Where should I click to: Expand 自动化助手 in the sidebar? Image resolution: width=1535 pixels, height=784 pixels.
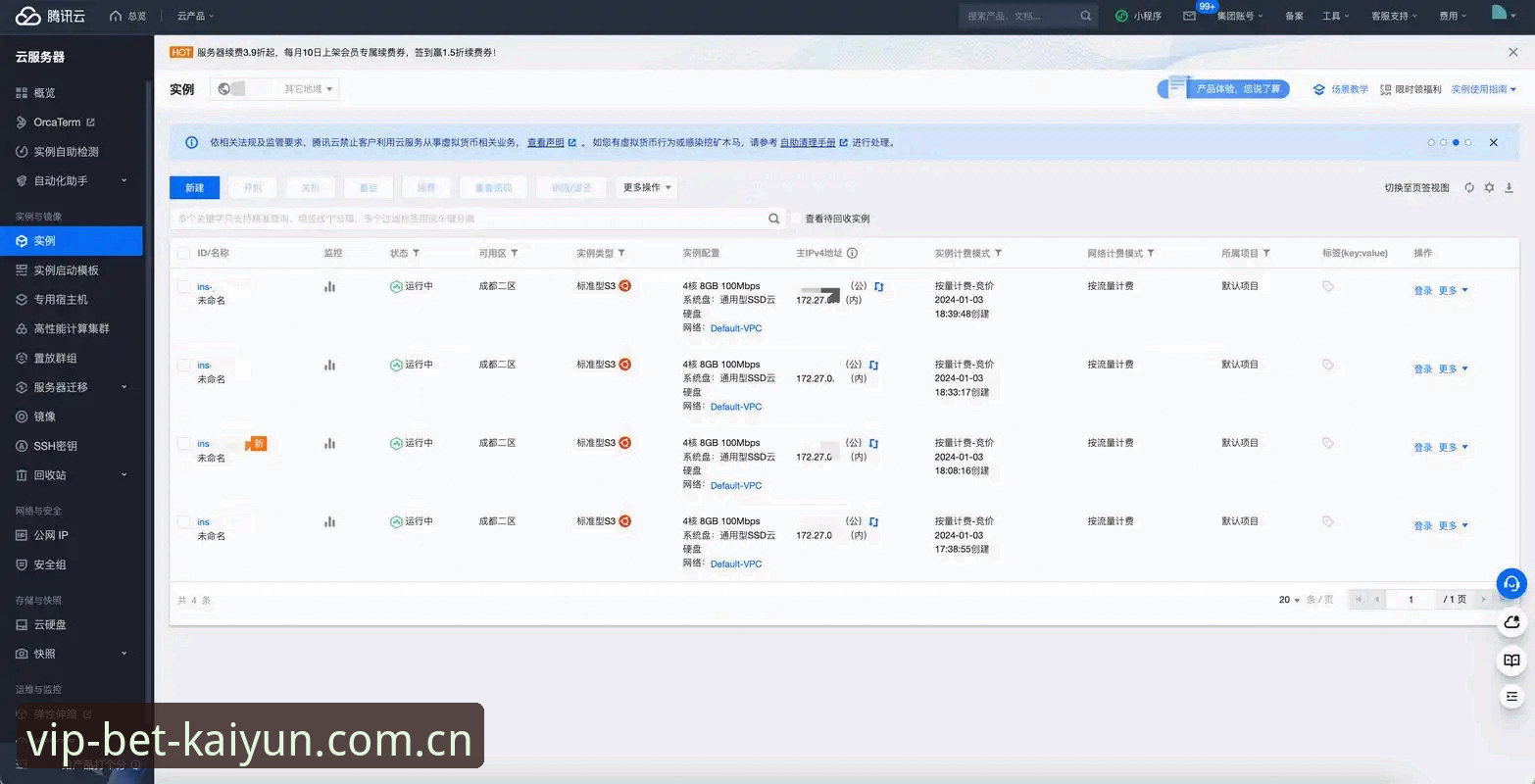(72, 181)
